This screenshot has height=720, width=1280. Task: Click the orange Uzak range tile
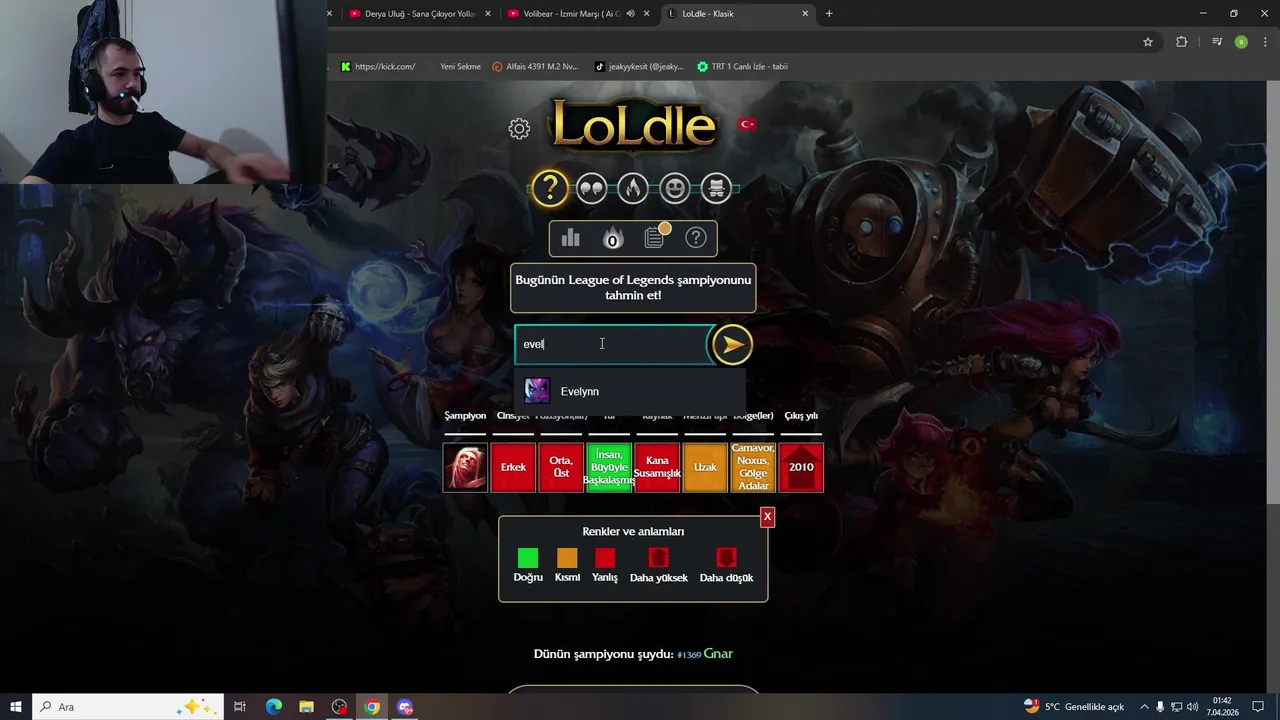[705, 467]
